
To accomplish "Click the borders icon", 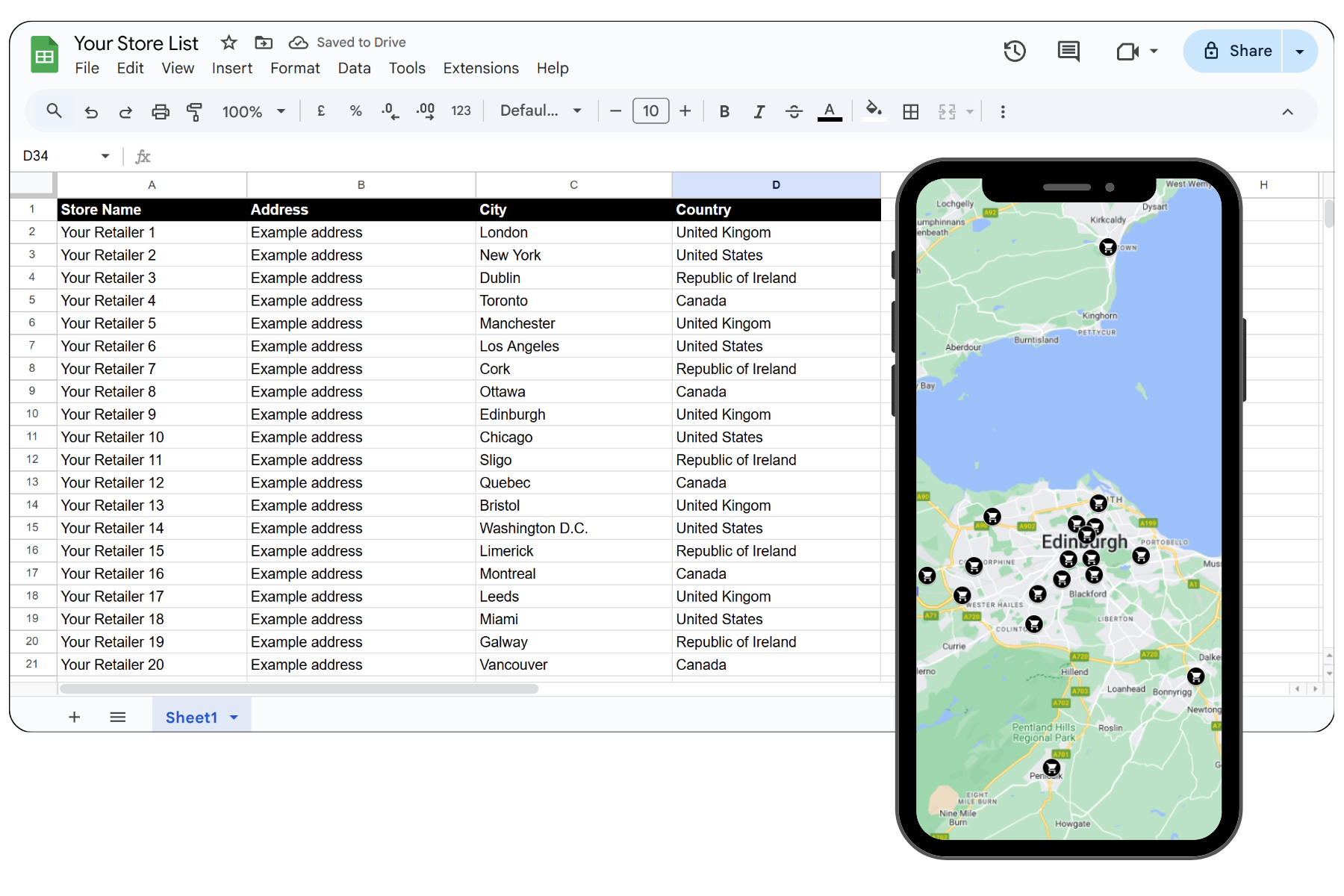I will pyautogui.click(x=910, y=112).
